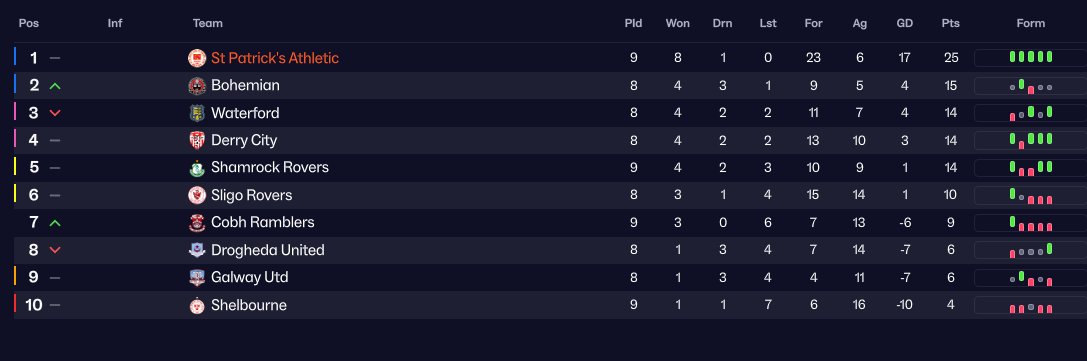Click the Form column header
The image size is (1087, 361).
tap(1031, 24)
